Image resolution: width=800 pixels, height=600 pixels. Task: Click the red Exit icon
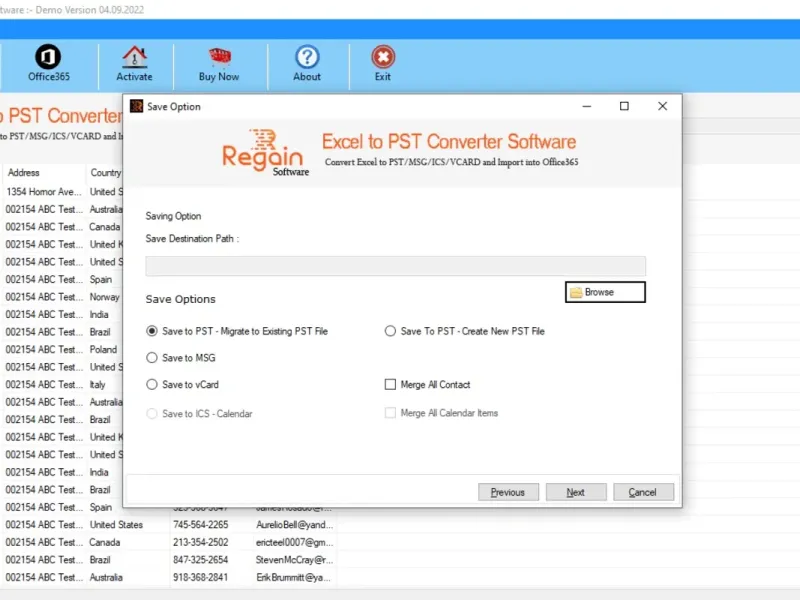tap(383, 57)
